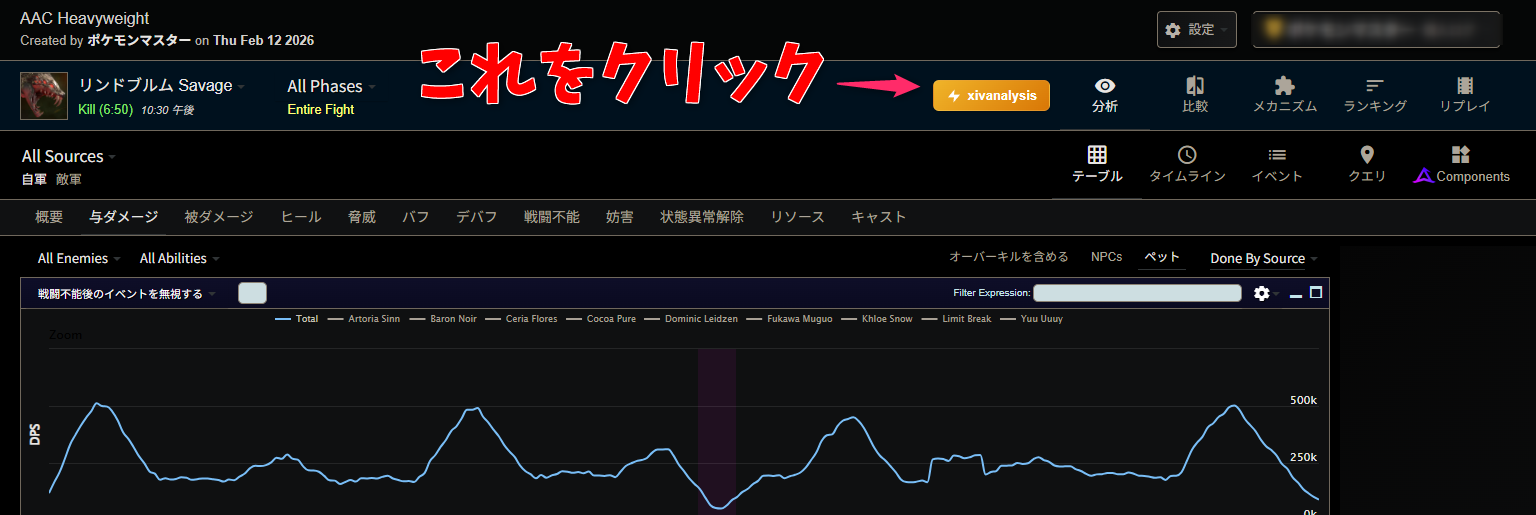Open the 分析 eye icon view

click(1105, 95)
